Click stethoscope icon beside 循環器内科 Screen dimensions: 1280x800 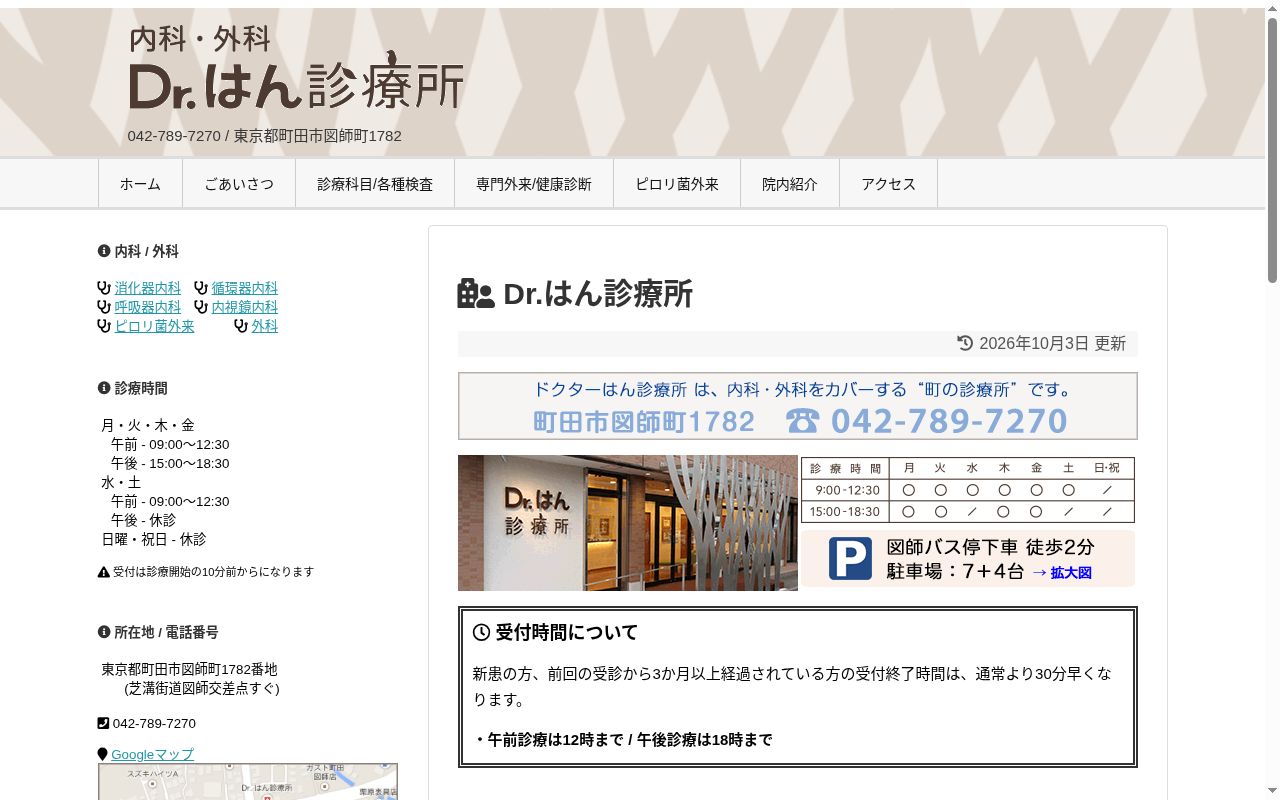tap(201, 288)
